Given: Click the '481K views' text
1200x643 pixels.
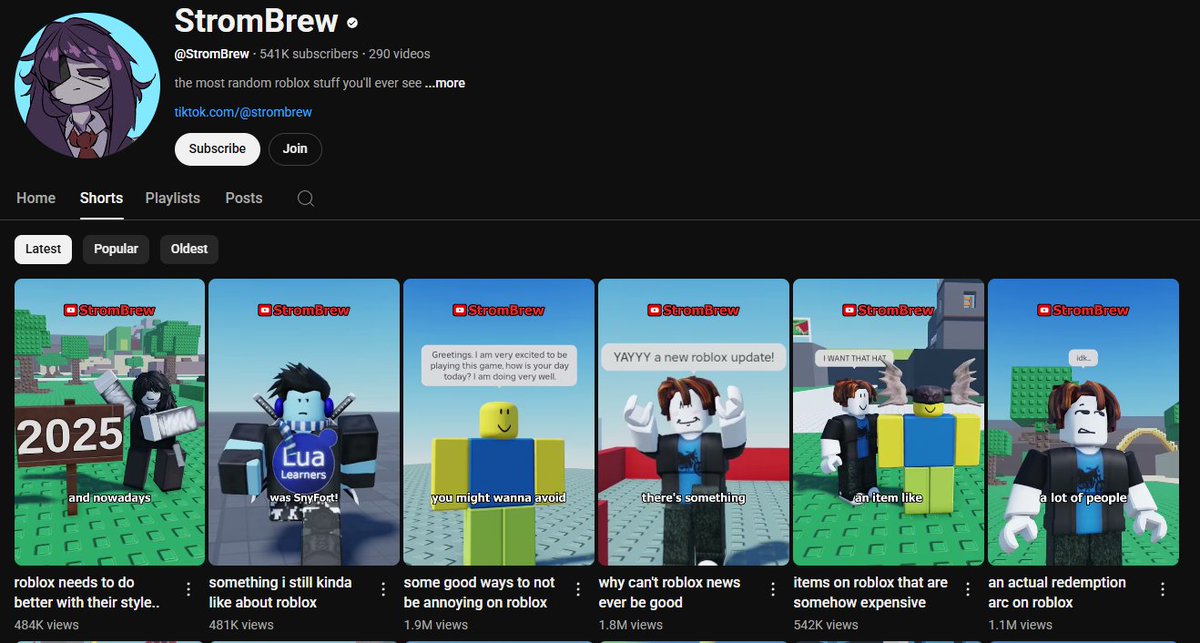Looking at the screenshot, I should pos(241,624).
